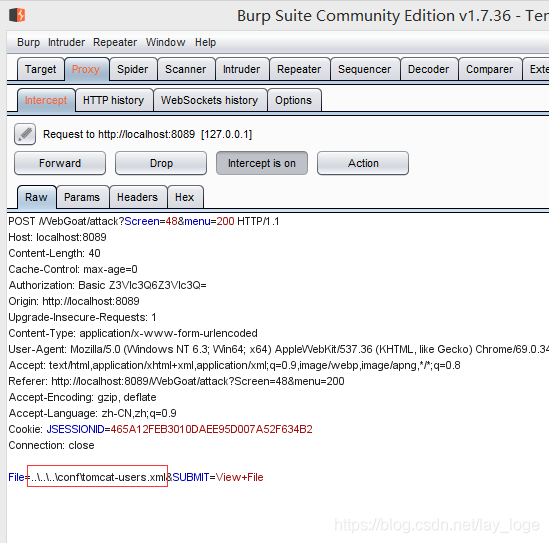
Task: Click the Accept-Language header line
Action: 92,413
